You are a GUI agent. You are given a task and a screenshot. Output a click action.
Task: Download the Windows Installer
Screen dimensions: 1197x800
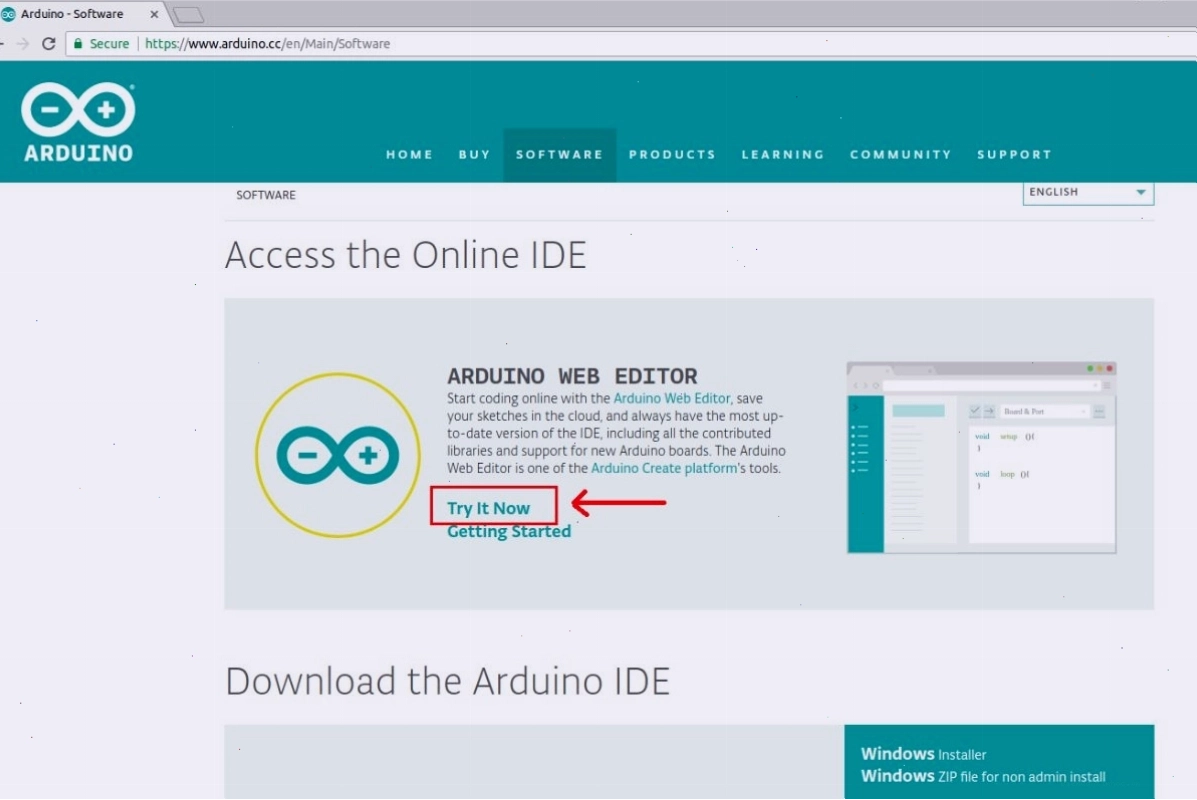pos(924,754)
